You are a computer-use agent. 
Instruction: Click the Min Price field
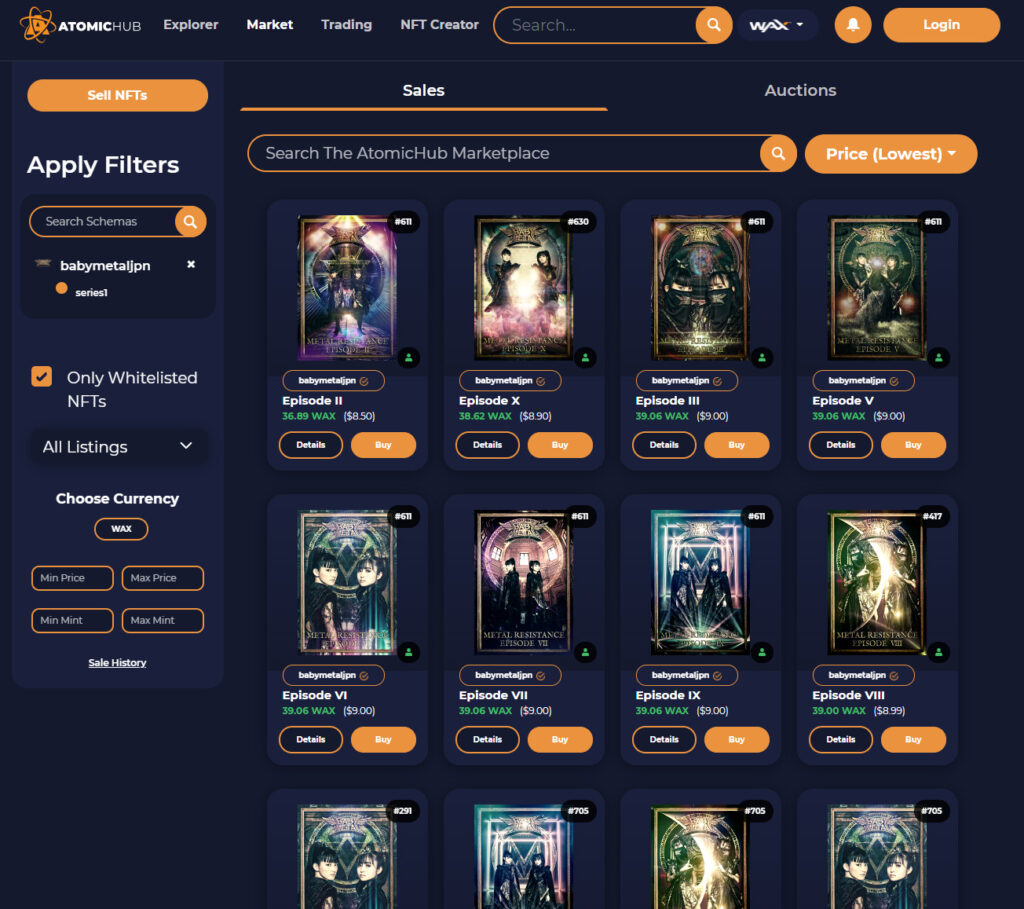72,578
